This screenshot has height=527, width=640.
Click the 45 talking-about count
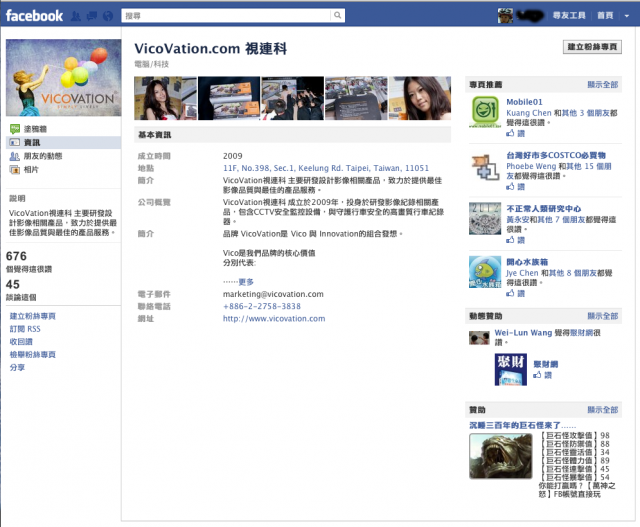(x=13, y=285)
